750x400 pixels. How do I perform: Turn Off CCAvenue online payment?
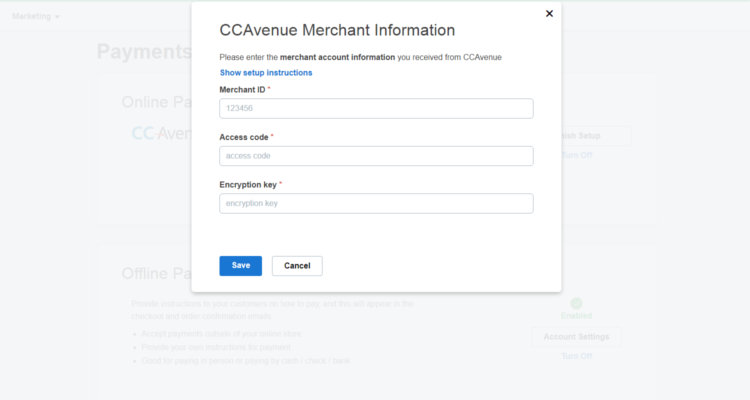tap(576, 156)
